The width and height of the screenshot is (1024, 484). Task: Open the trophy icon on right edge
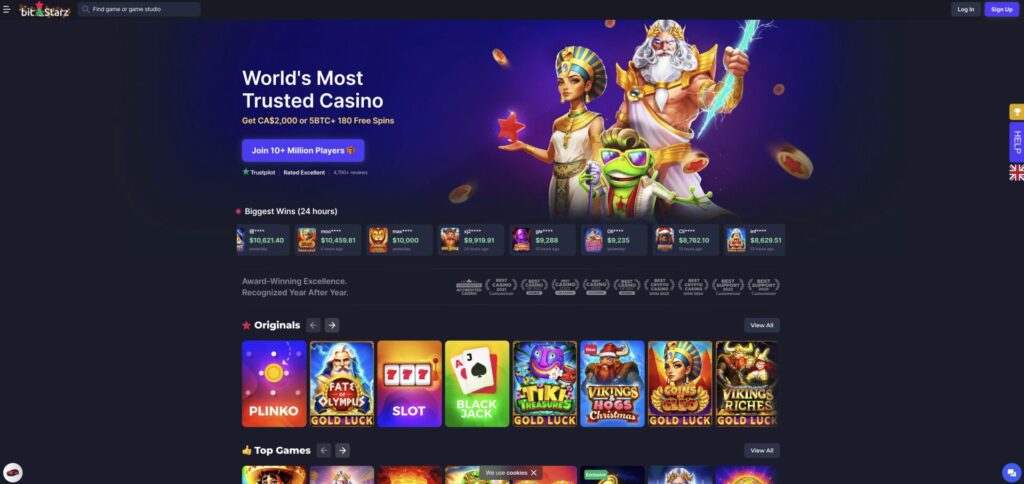pyautogui.click(x=1016, y=112)
